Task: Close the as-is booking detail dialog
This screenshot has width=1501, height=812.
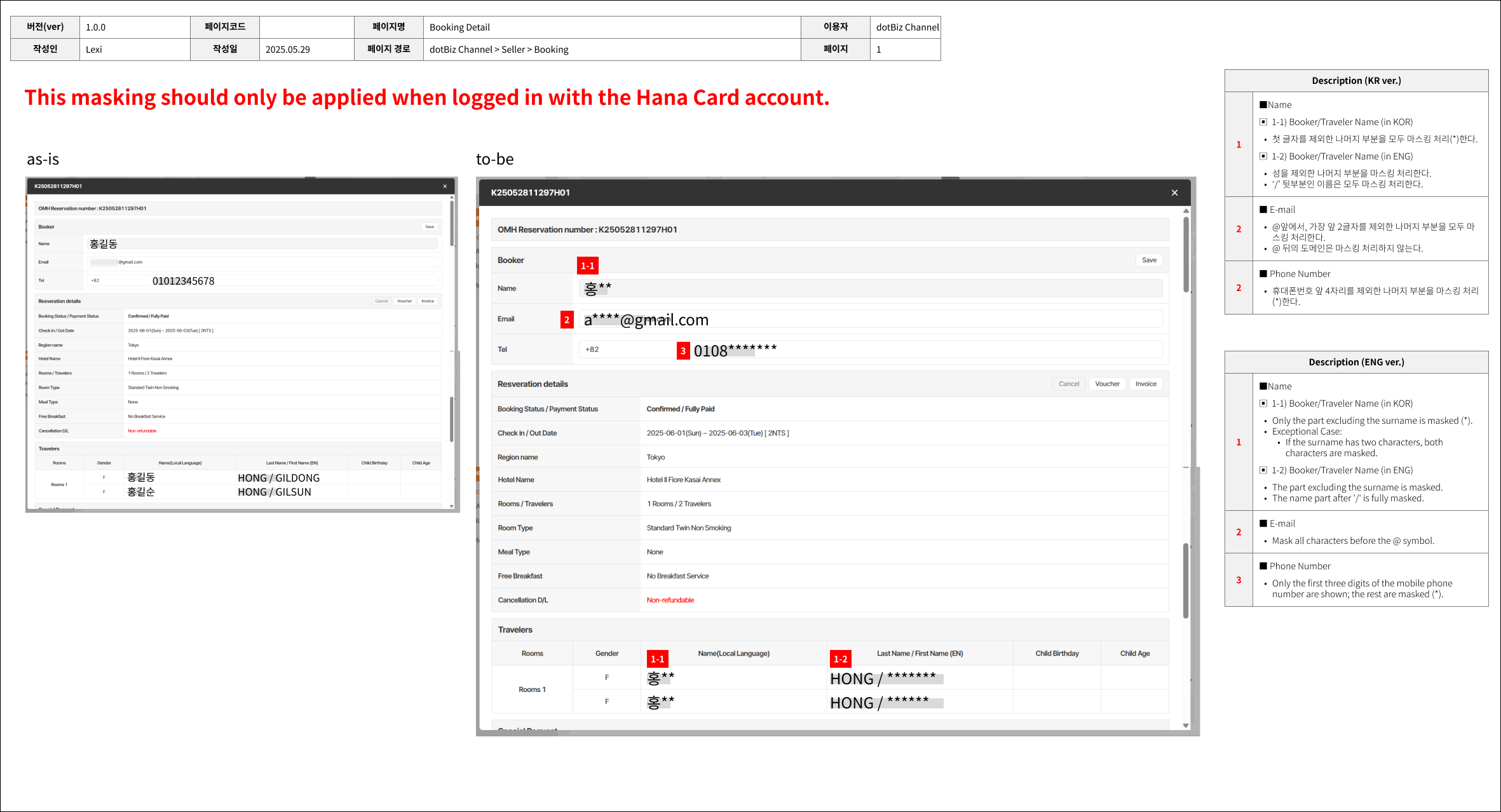Action: click(445, 186)
